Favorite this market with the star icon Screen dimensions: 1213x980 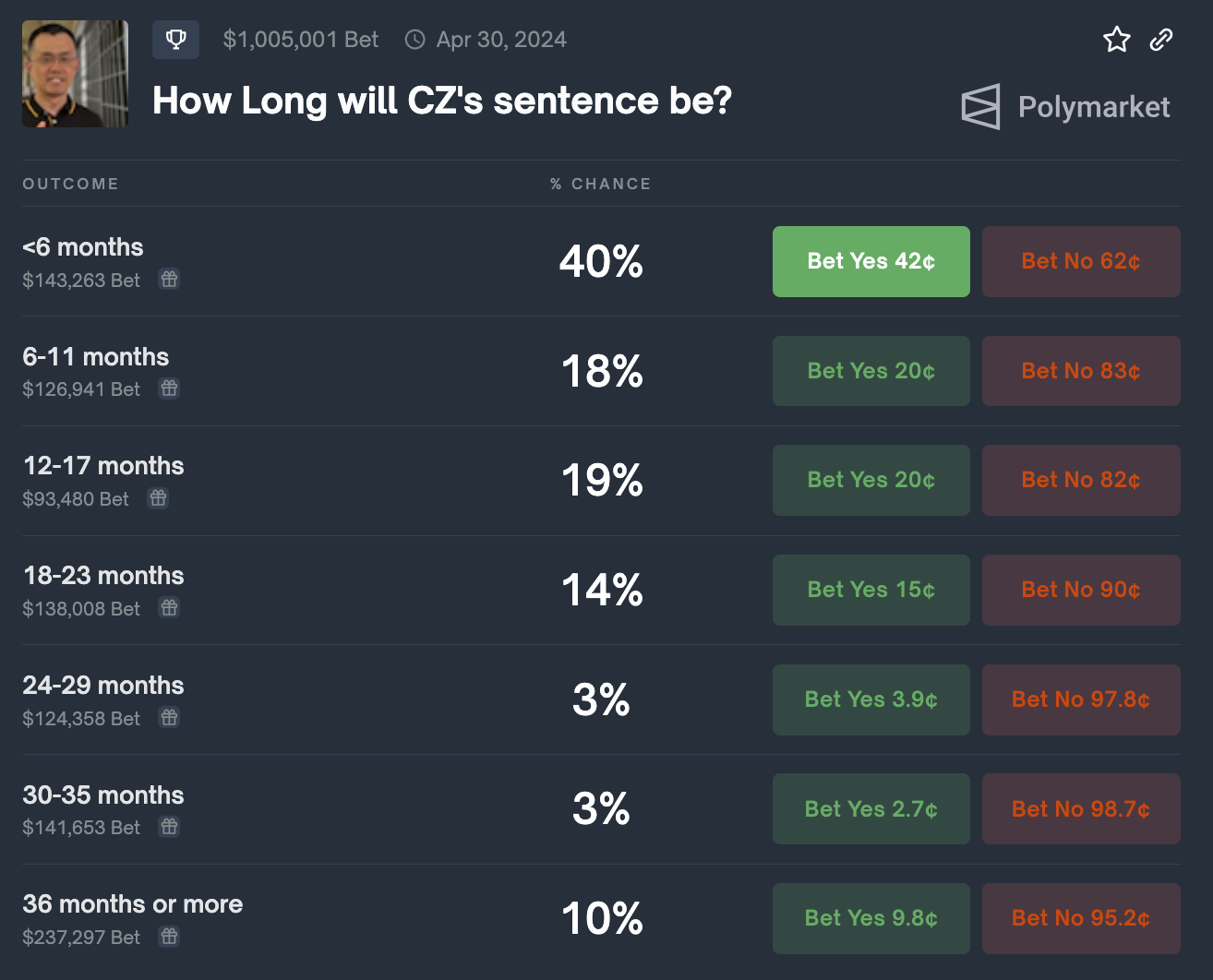(1116, 40)
